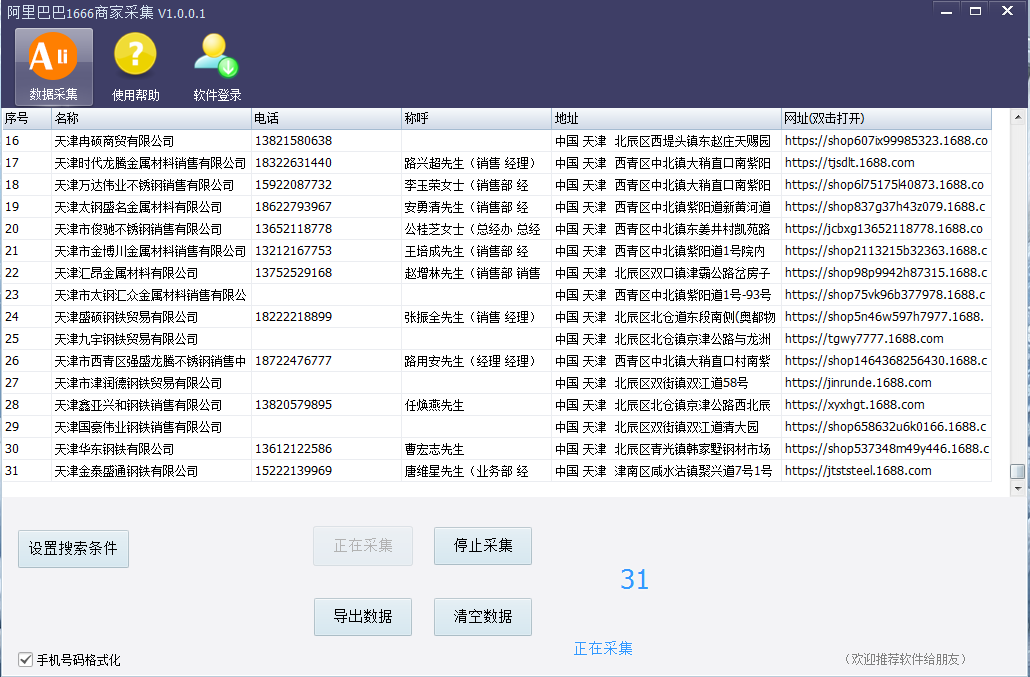Viewport: 1030px width, 677px height.
Task: Select row 天津太钢盛名金属材料有限公司
Action: point(497,207)
